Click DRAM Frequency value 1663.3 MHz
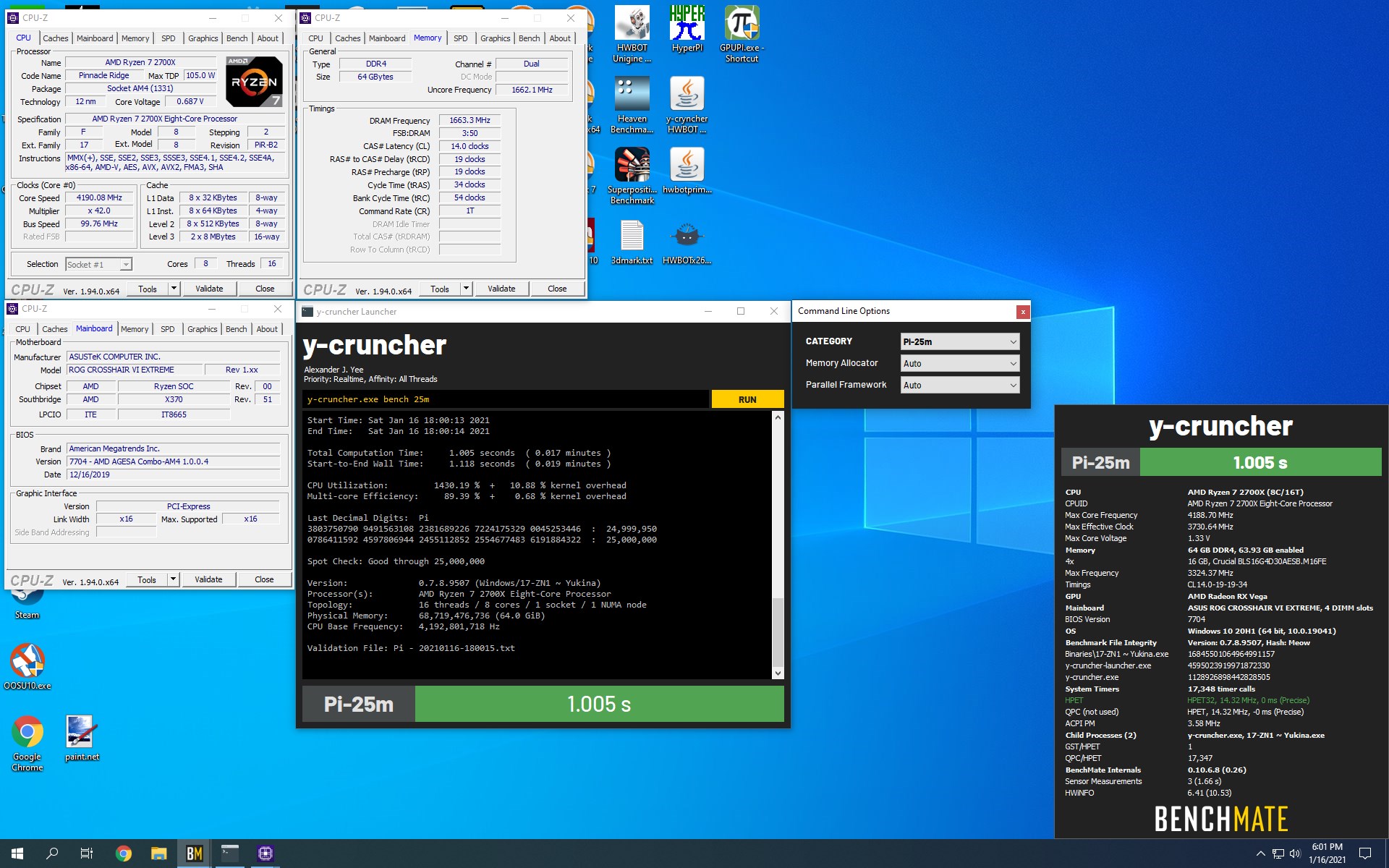The width and height of the screenshot is (1389, 868). pyautogui.click(x=470, y=120)
